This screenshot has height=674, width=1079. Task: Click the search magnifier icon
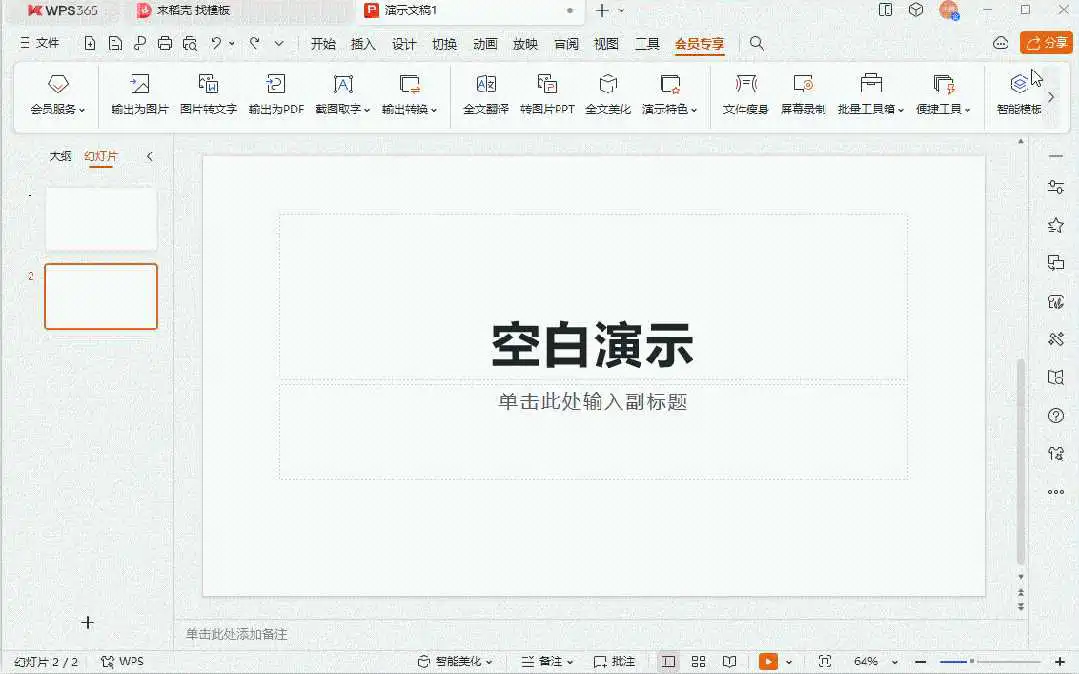point(756,43)
